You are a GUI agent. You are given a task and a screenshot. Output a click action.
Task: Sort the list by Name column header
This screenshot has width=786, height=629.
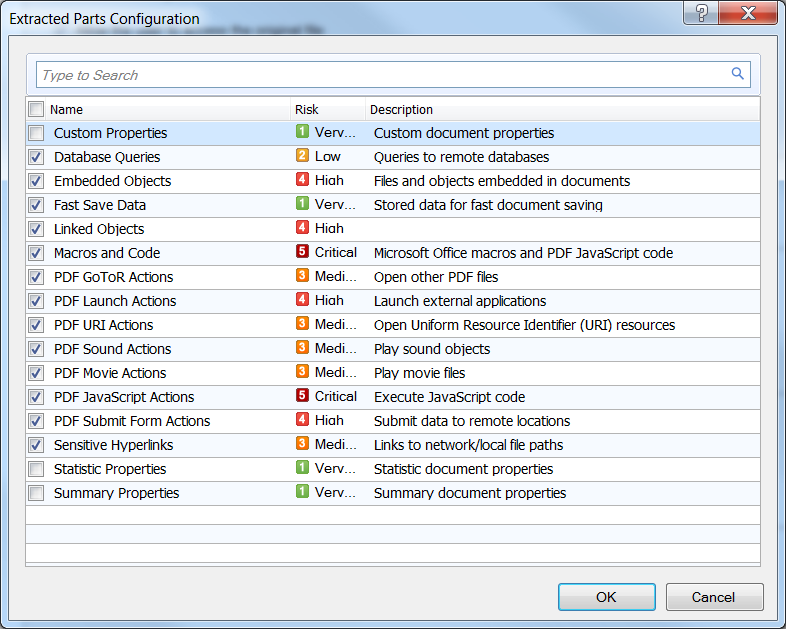pyautogui.click(x=160, y=109)
